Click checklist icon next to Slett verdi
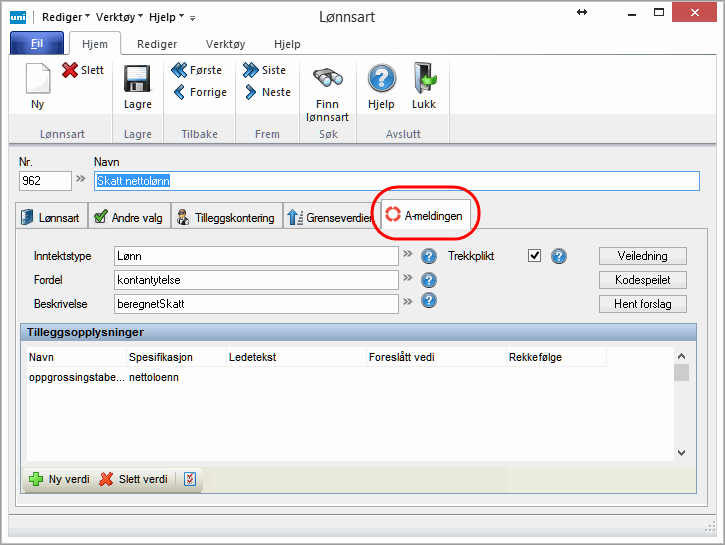This screenshot has width=725, height=545. 190,479
